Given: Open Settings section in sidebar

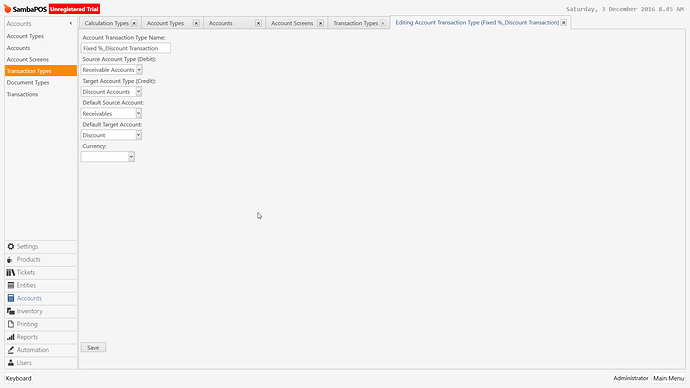Looking at the screenshot, I should 40,246.
